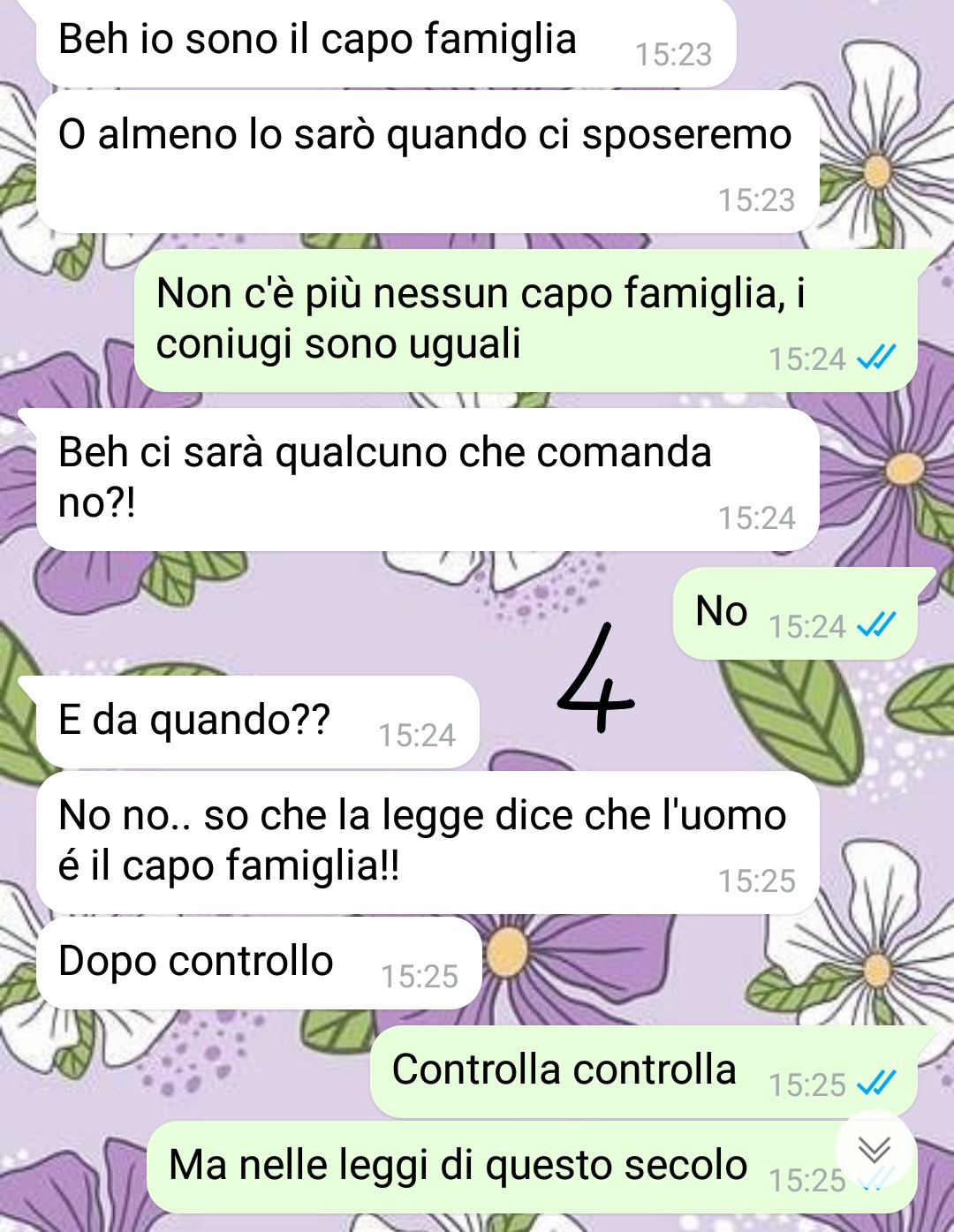The height and width of the screenshot is (1232, 954).
Task: Tap 15:24 timestamp on 'E da quando??'
Action: (x=417, y=735)
